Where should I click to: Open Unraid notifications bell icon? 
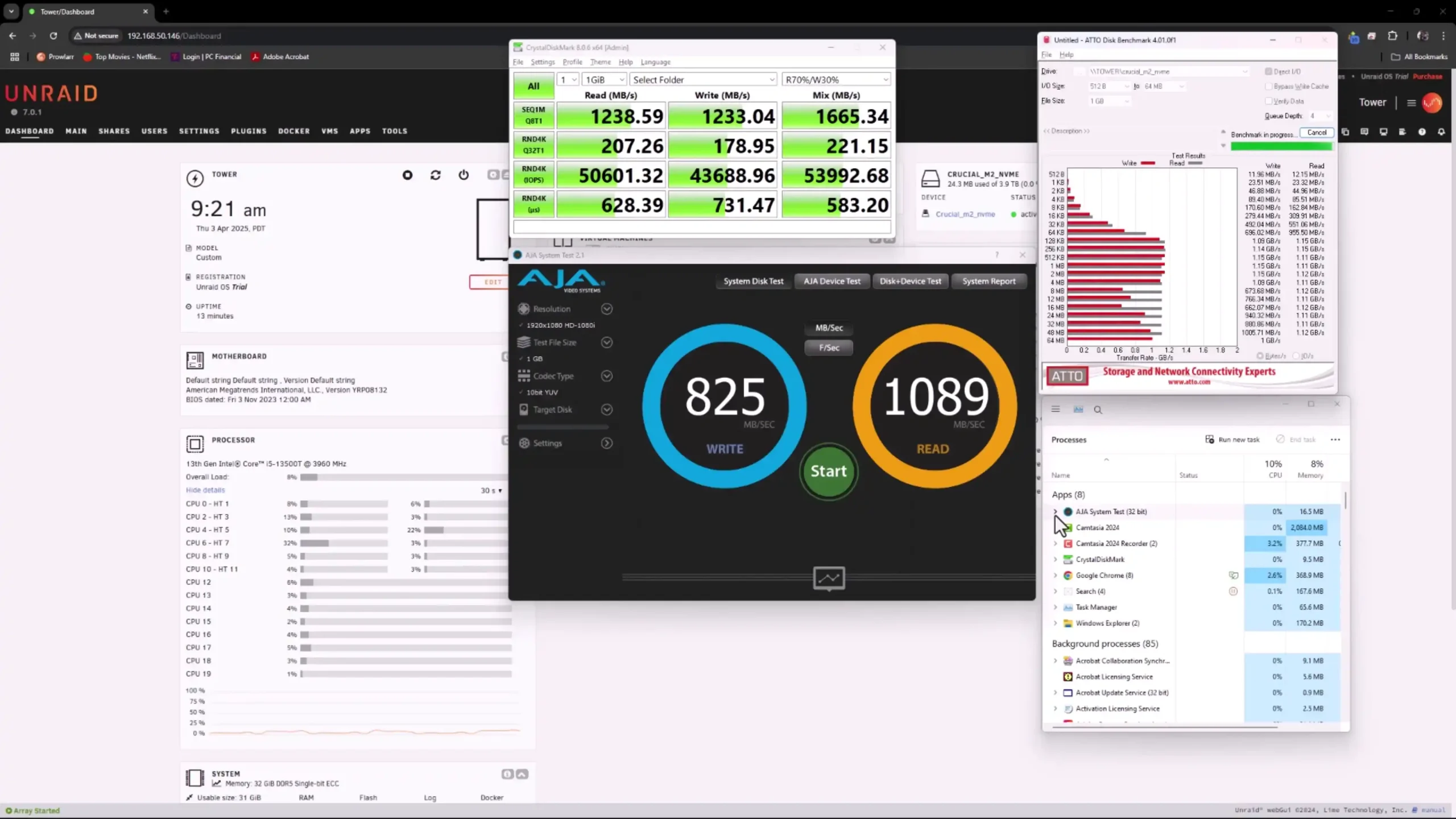pos(1441,132)
